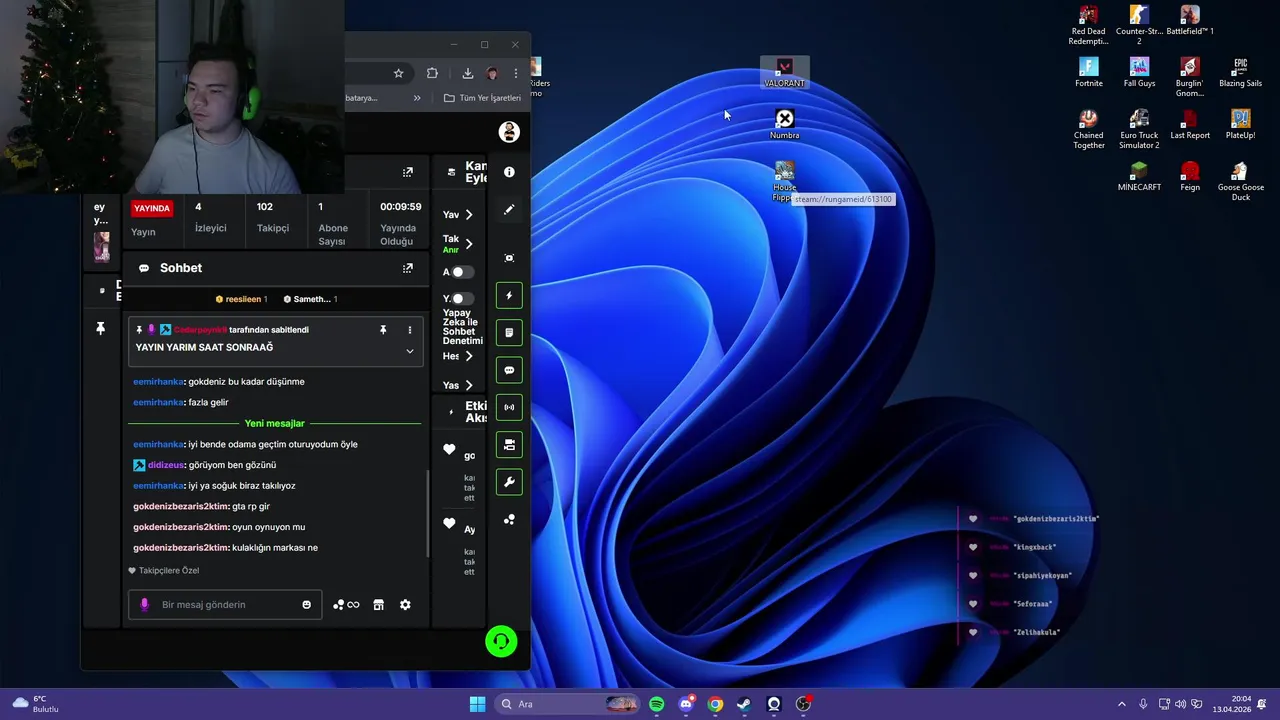Open Chrome profile avatar in toolbar

491,73
